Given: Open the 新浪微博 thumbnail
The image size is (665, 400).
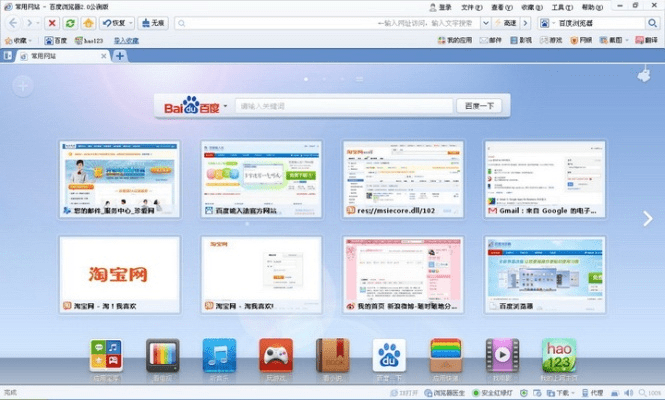Looking at the screenshot, I should (x=403, y=275).
